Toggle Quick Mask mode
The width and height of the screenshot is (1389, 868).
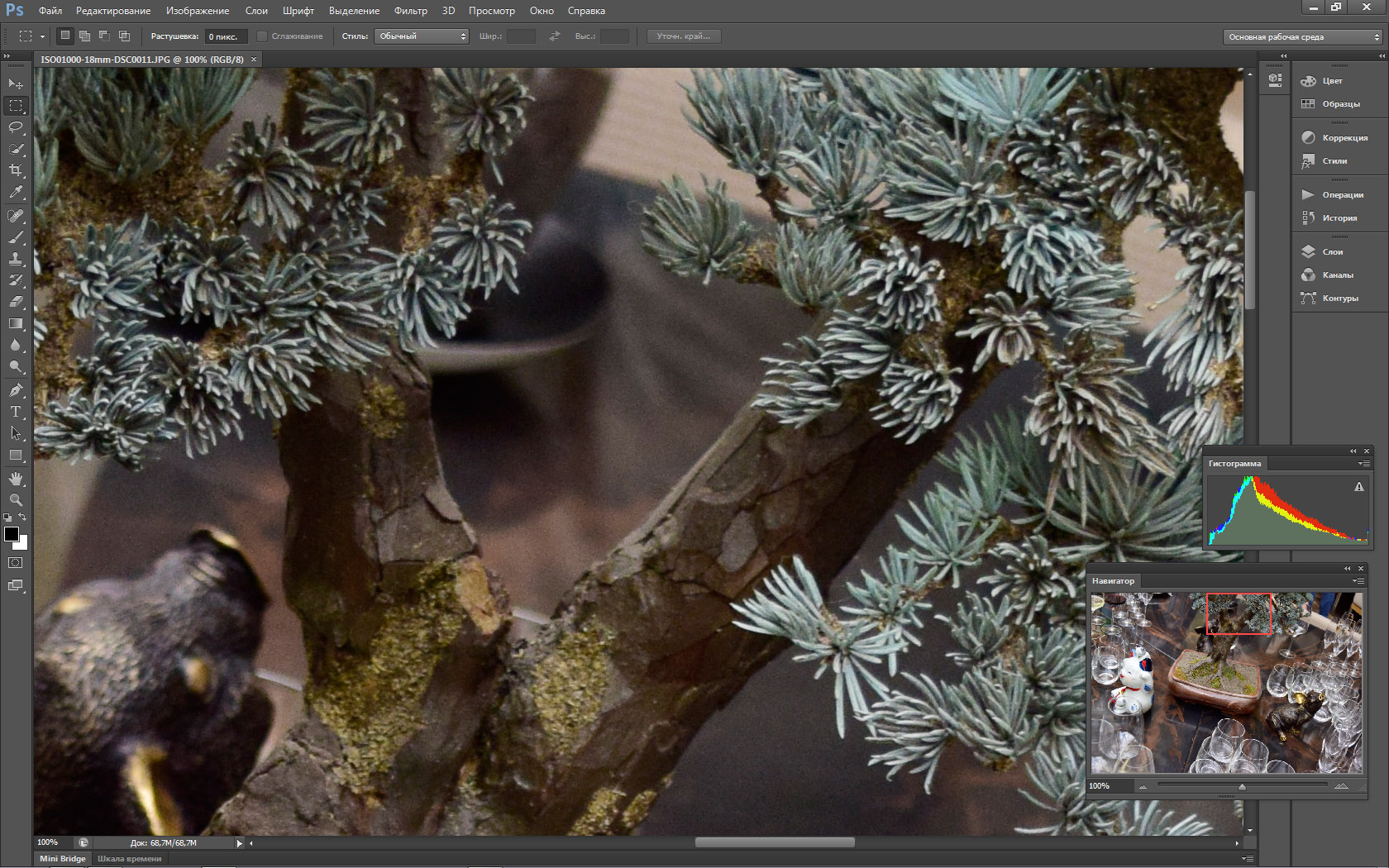[x=16, y=562]
